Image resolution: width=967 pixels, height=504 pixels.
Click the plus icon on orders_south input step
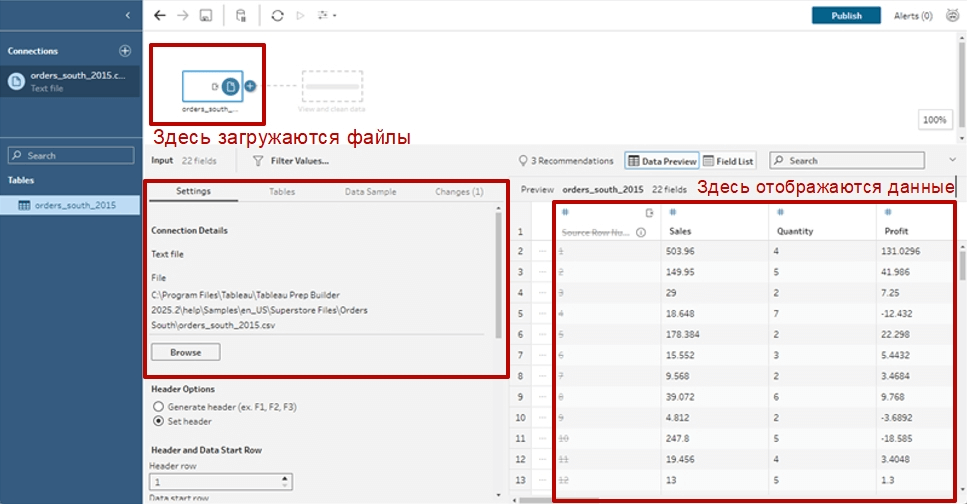click(250, 86)
